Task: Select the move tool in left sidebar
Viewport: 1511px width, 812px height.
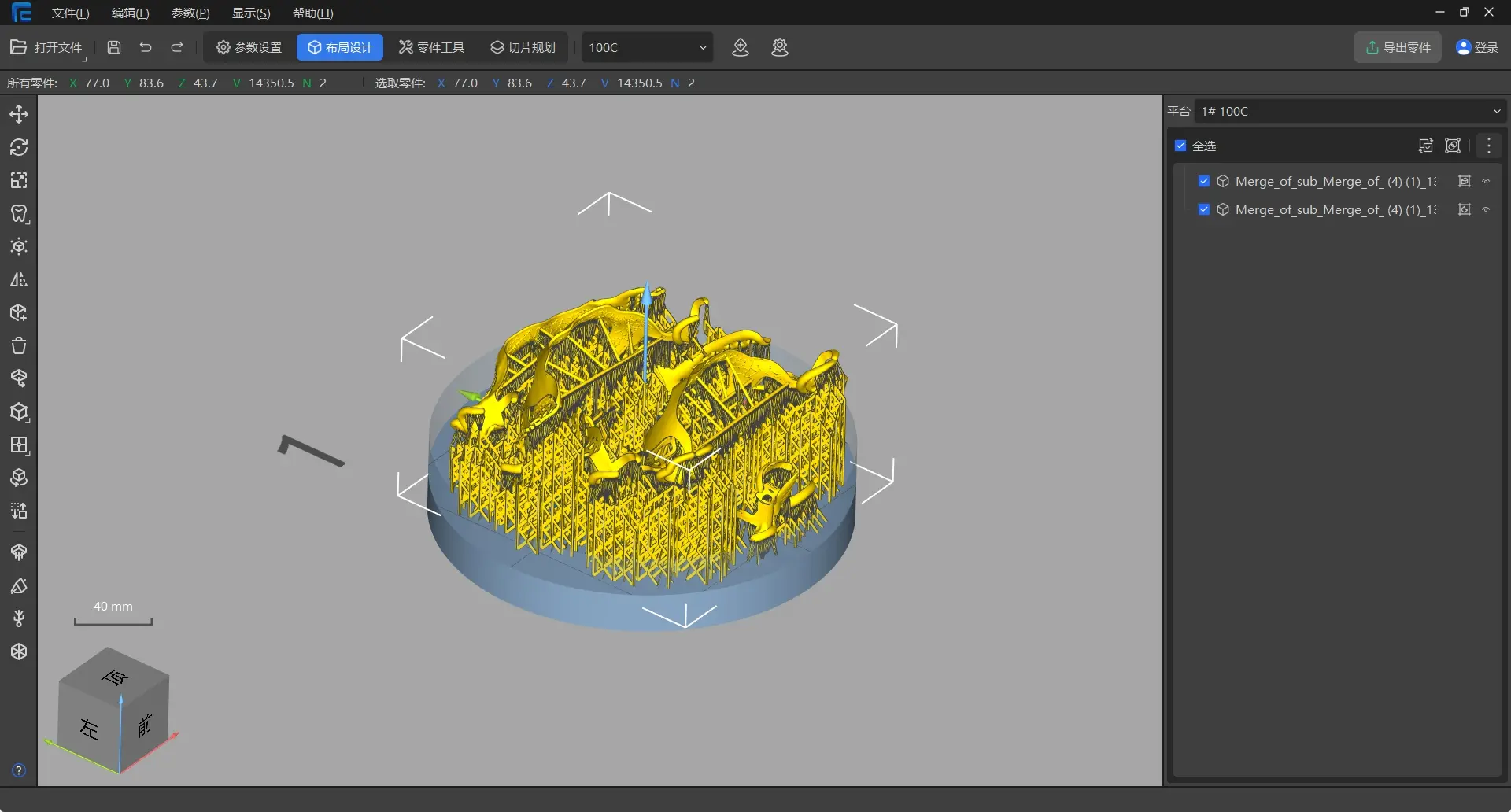Action: click(19, 114)
